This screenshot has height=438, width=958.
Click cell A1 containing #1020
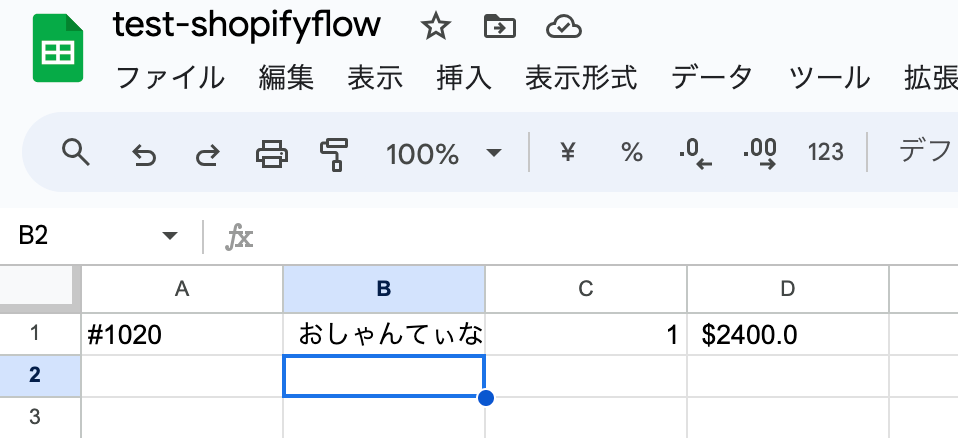(182, 336)
